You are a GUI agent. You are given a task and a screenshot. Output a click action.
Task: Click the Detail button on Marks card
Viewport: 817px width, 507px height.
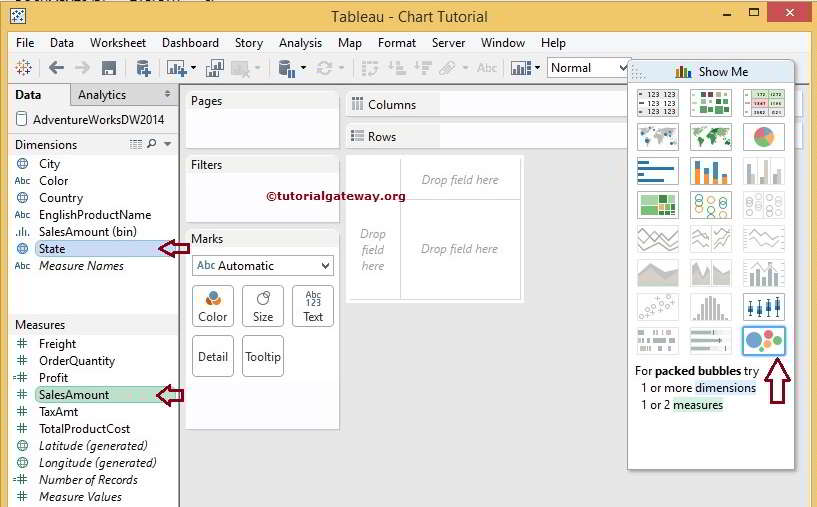click(x=213, y=356)
